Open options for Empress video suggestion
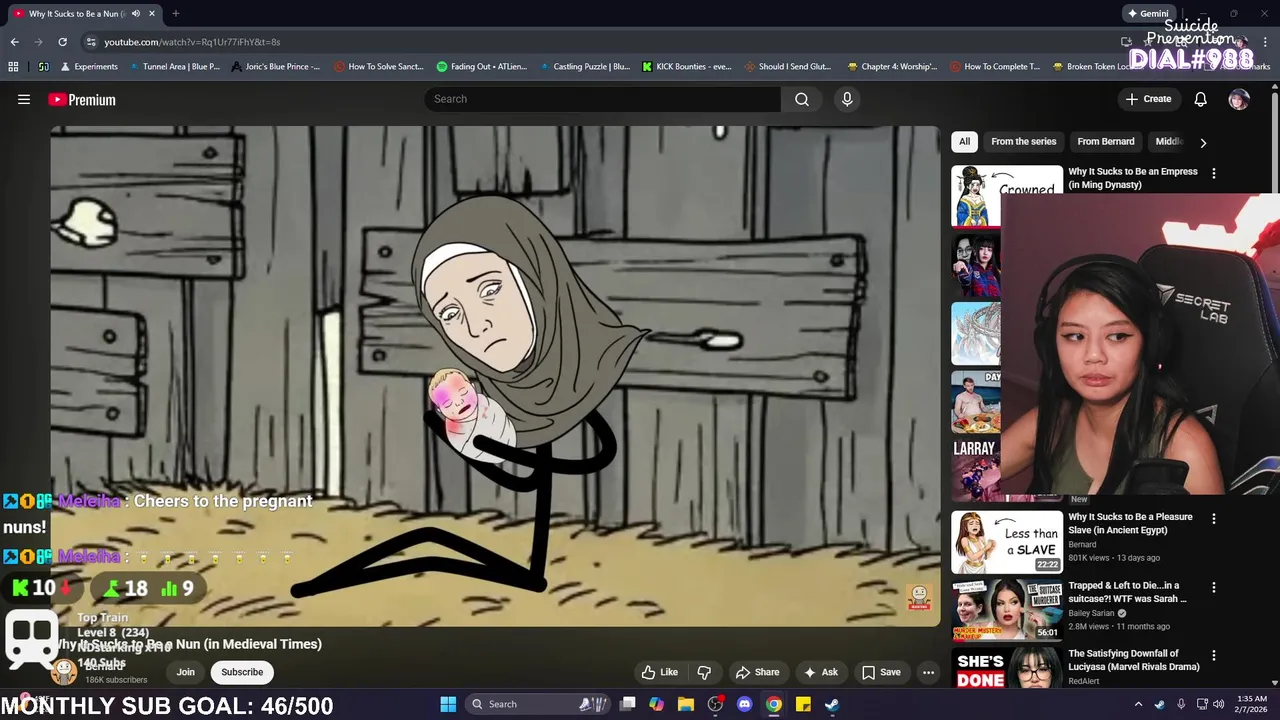Image resolution: width=1280 pixels, height=720 pixels. [x=1214, y=173]
